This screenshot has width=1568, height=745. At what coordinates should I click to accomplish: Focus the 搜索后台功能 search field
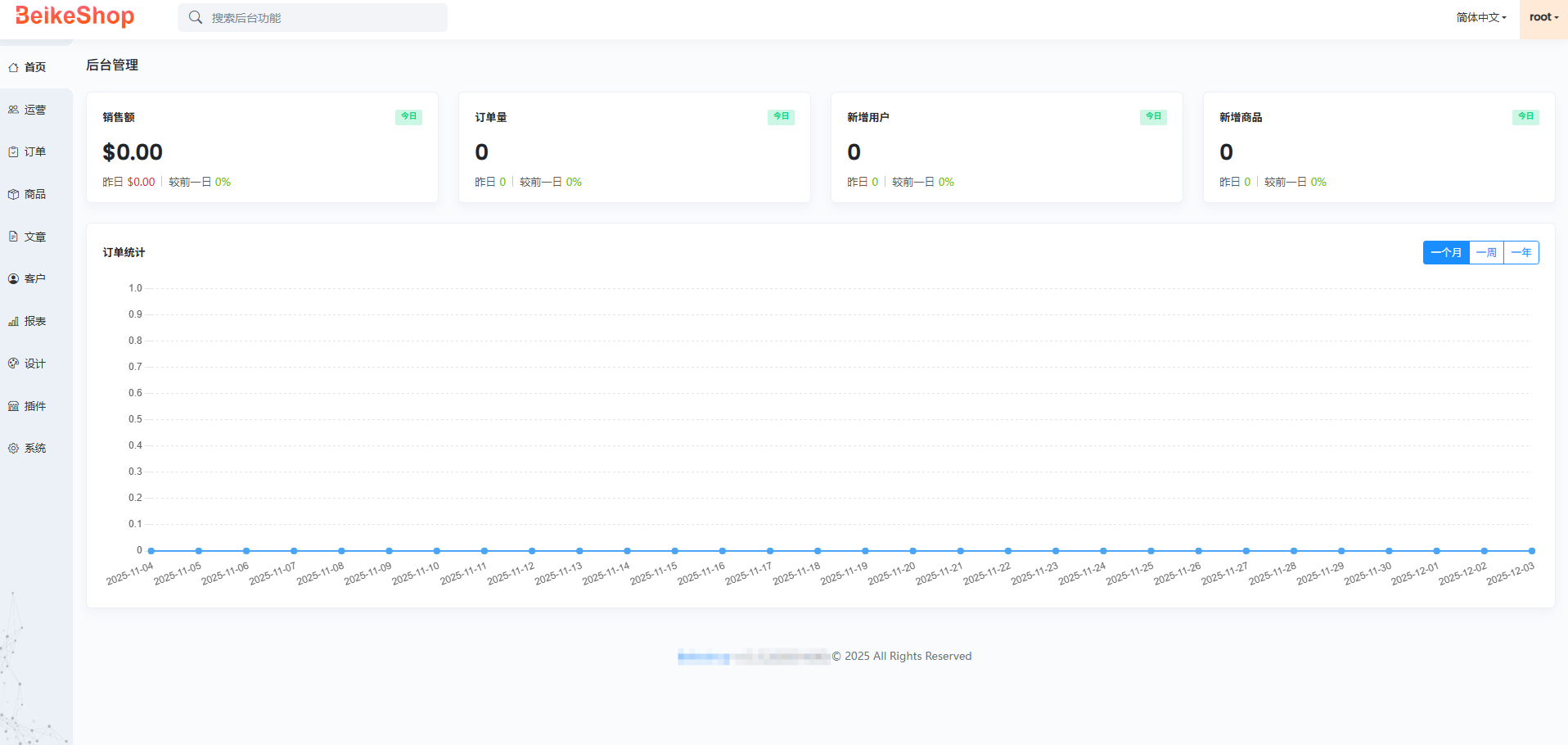point(323,18)
